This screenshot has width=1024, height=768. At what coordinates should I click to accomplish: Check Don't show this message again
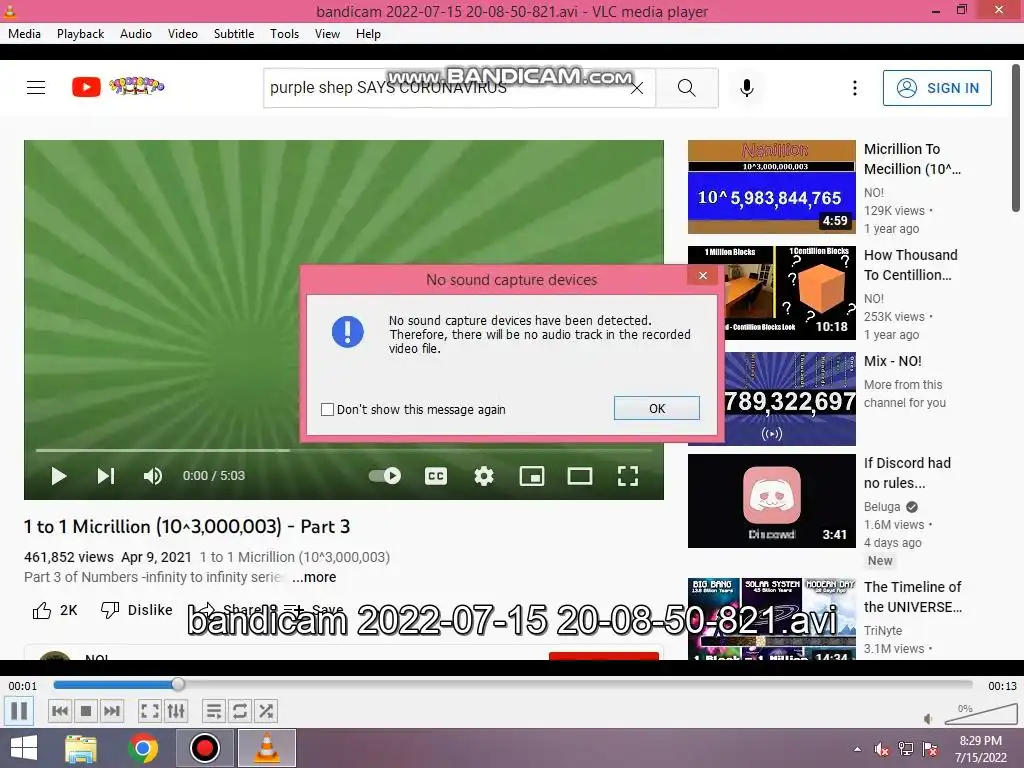coord(328,409)
